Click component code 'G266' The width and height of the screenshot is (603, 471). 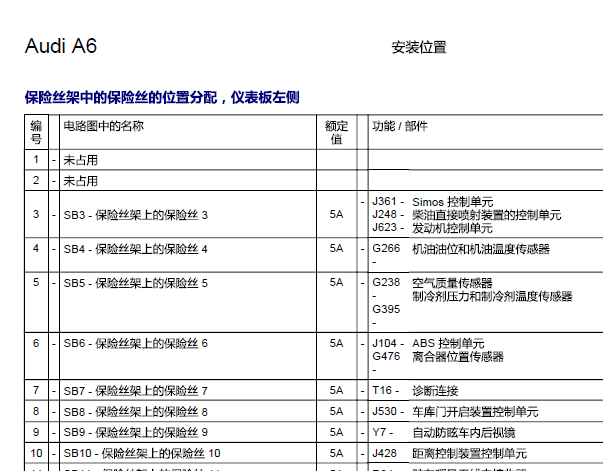(x=386, y=248)
